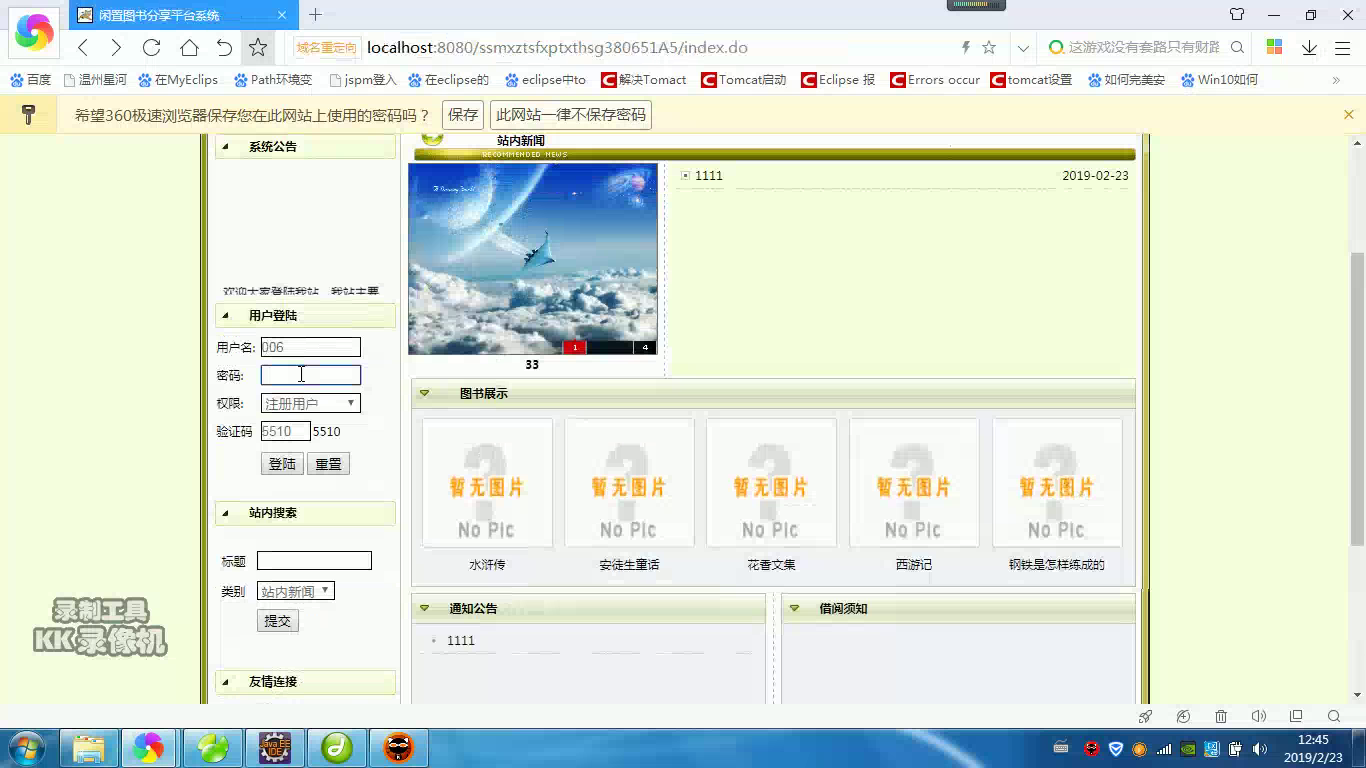Open the 权限 注册用户 dropdown
1366x768 pixels.
310,403
